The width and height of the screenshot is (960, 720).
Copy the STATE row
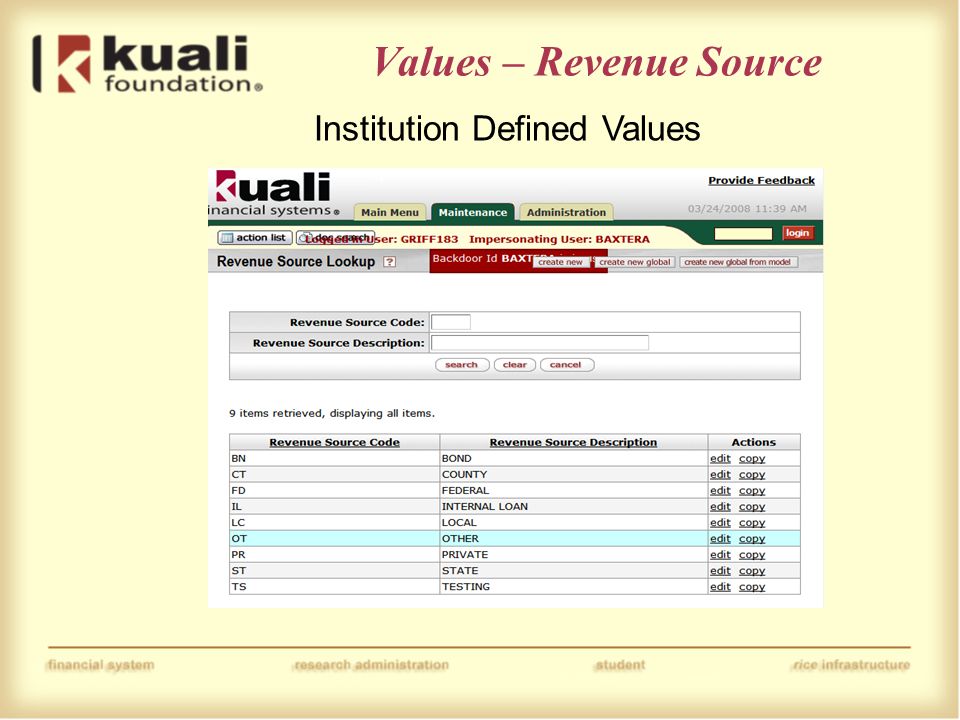click(x=752, y=570)
